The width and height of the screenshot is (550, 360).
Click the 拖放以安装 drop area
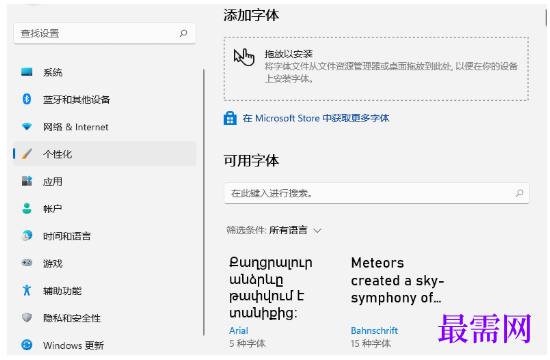[376, 69]
